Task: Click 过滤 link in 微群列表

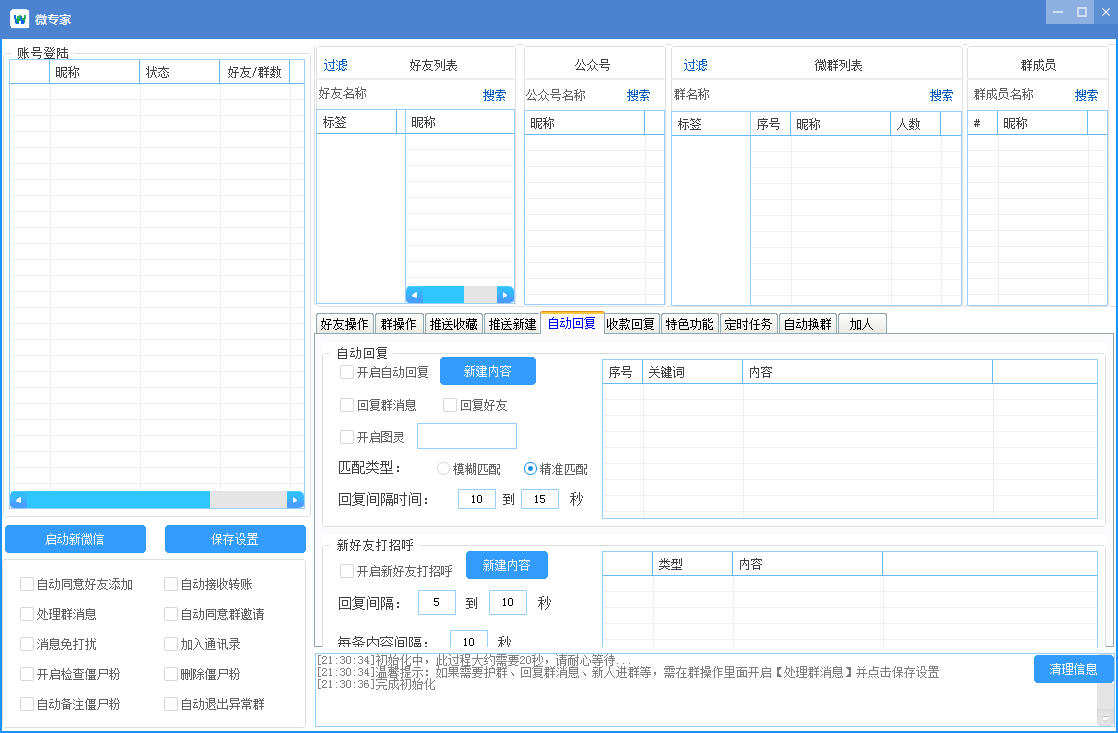Action: point(695,65)
